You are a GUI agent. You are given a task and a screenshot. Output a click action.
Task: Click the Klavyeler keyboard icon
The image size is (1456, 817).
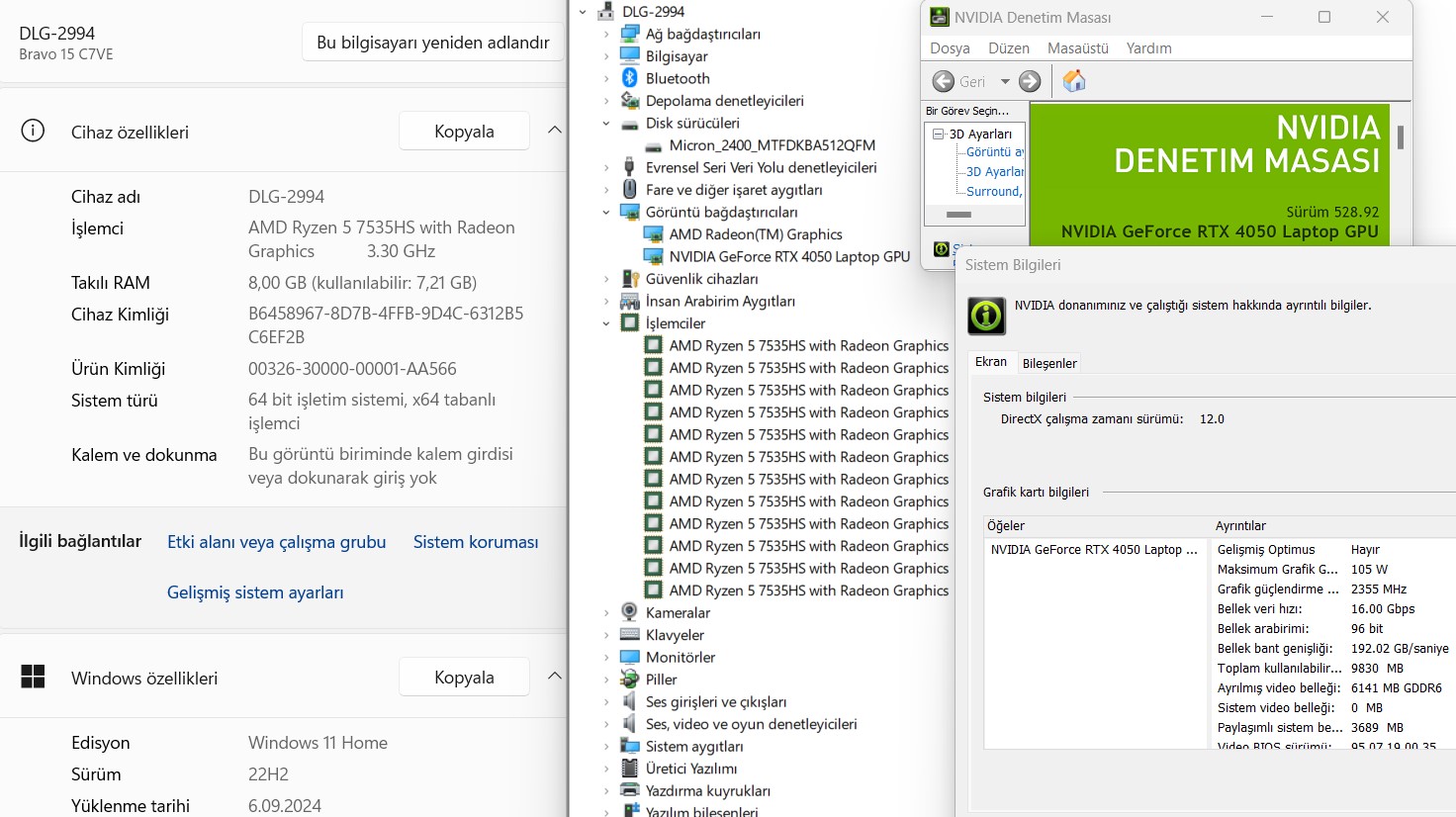point(629,635)
